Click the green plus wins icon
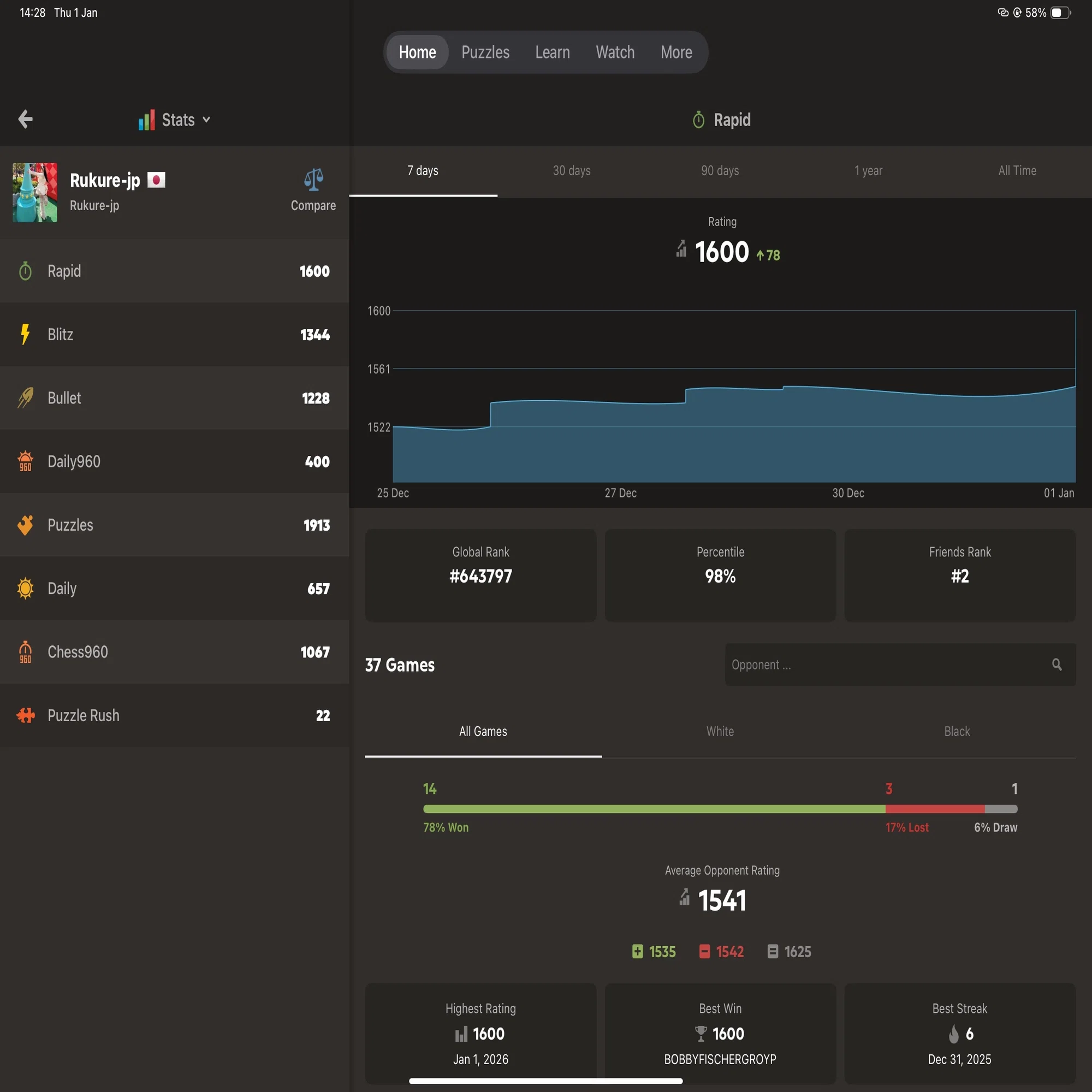 [638, 951]
